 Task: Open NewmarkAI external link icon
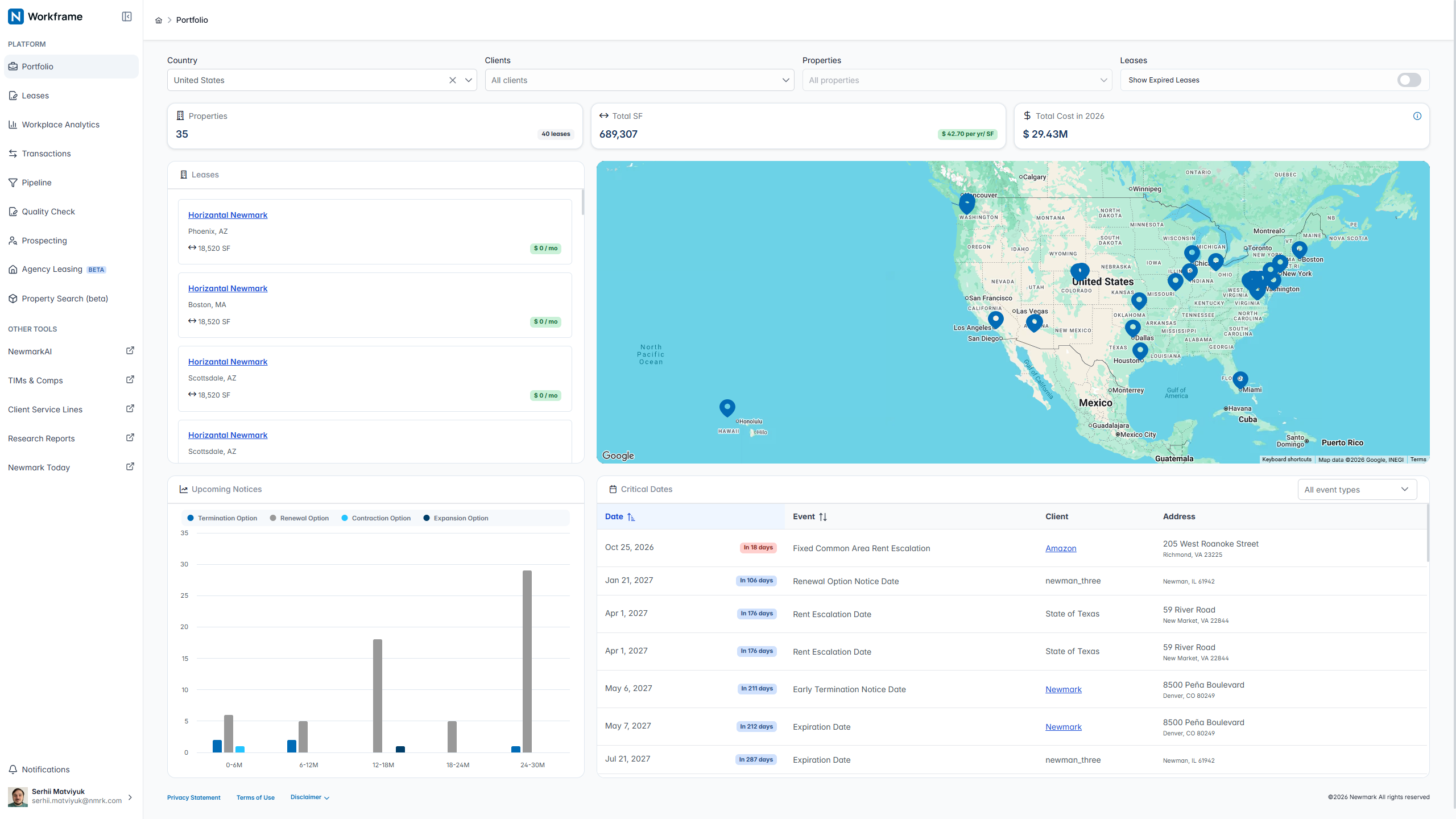[x=130, y=351]
